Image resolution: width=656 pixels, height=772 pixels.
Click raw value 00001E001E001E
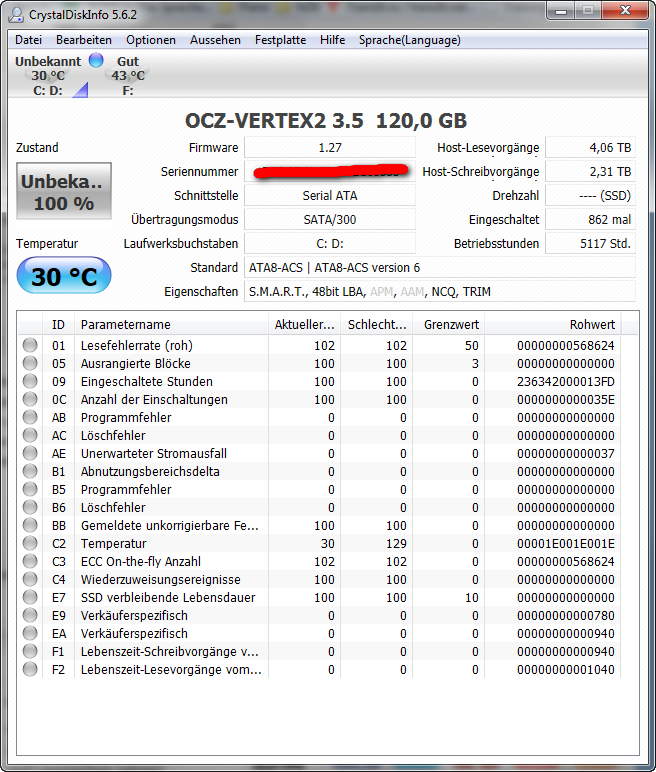click(565, 544)
